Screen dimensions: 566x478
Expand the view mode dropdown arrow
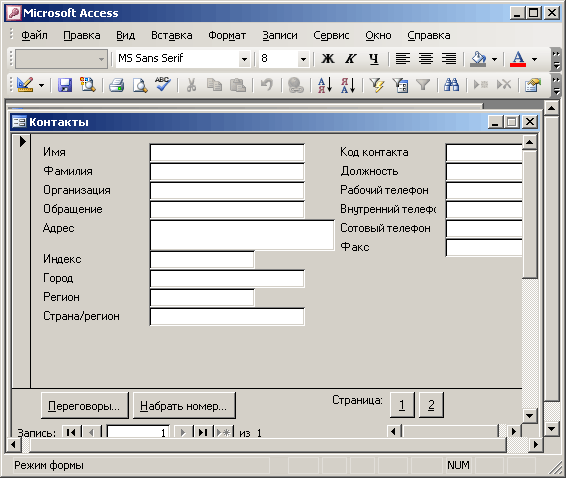point(42,86)
